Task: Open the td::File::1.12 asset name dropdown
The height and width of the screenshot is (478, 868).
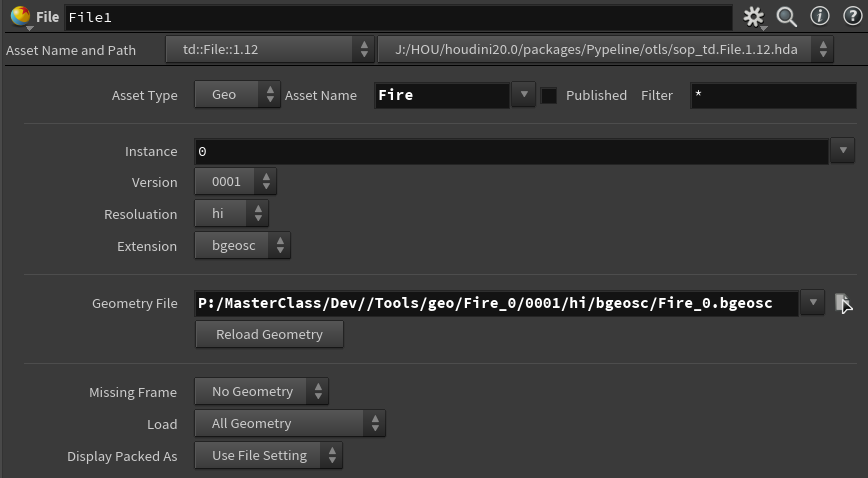Action: pyautogui.click(x=270, y=49)
